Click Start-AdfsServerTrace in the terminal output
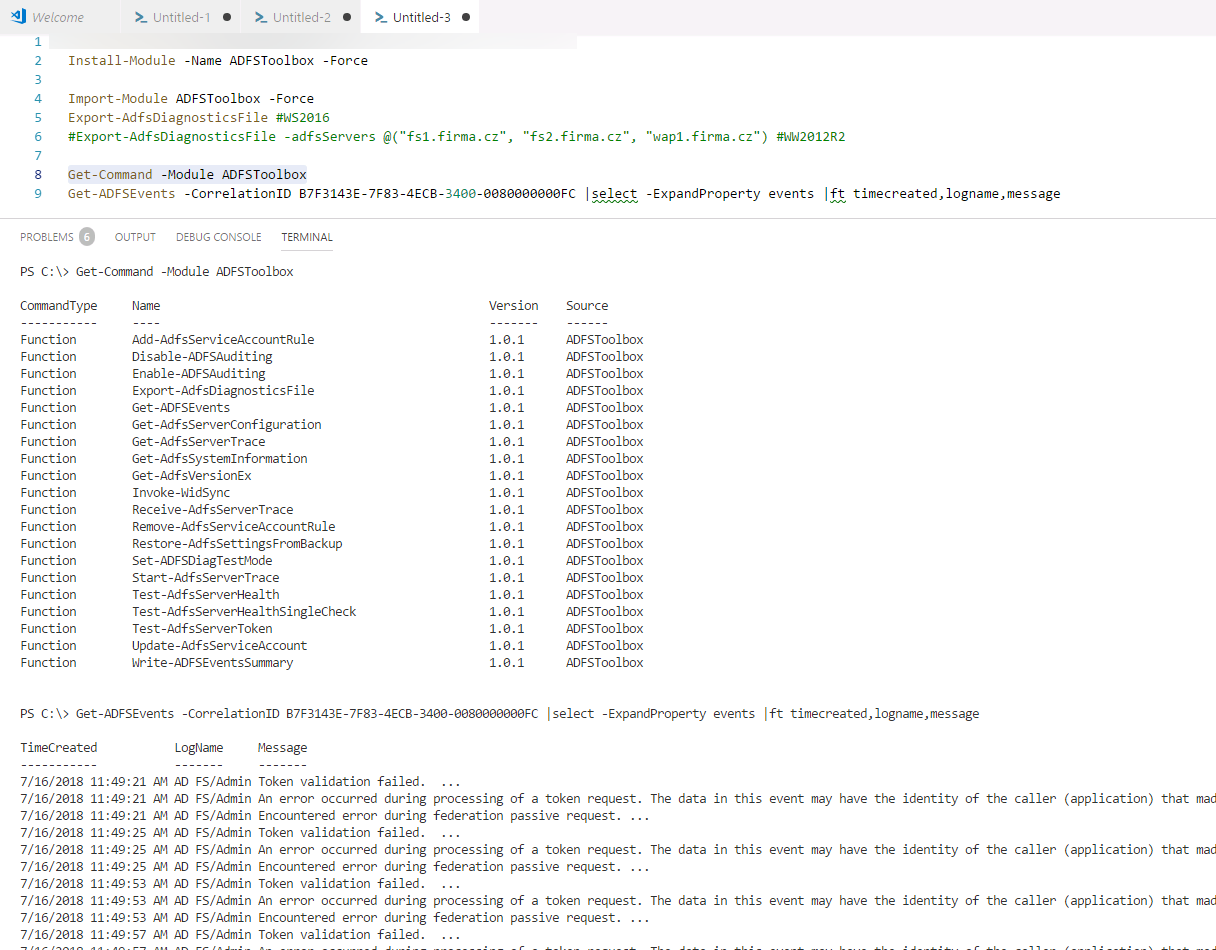The image size is (1216, 950). (206, 578)
